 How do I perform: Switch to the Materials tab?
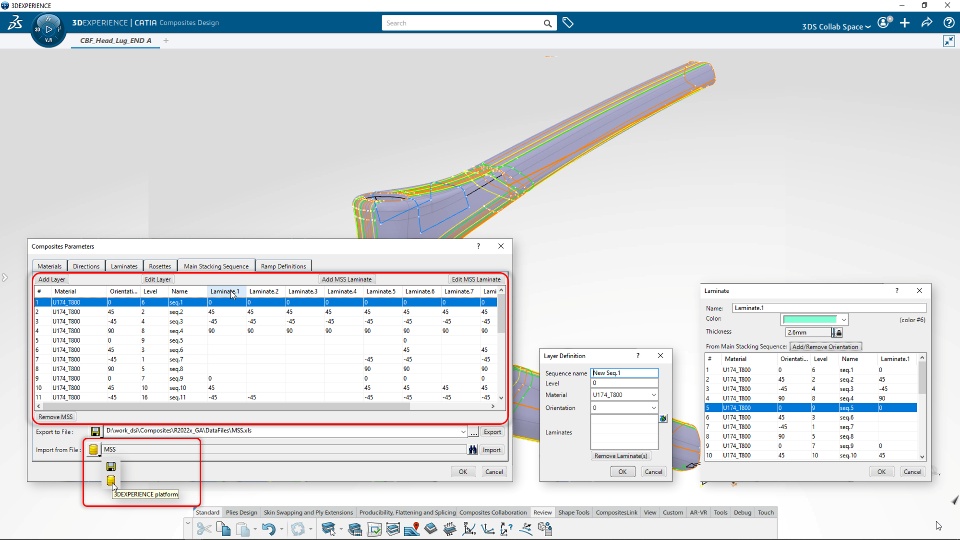(50, 266)
